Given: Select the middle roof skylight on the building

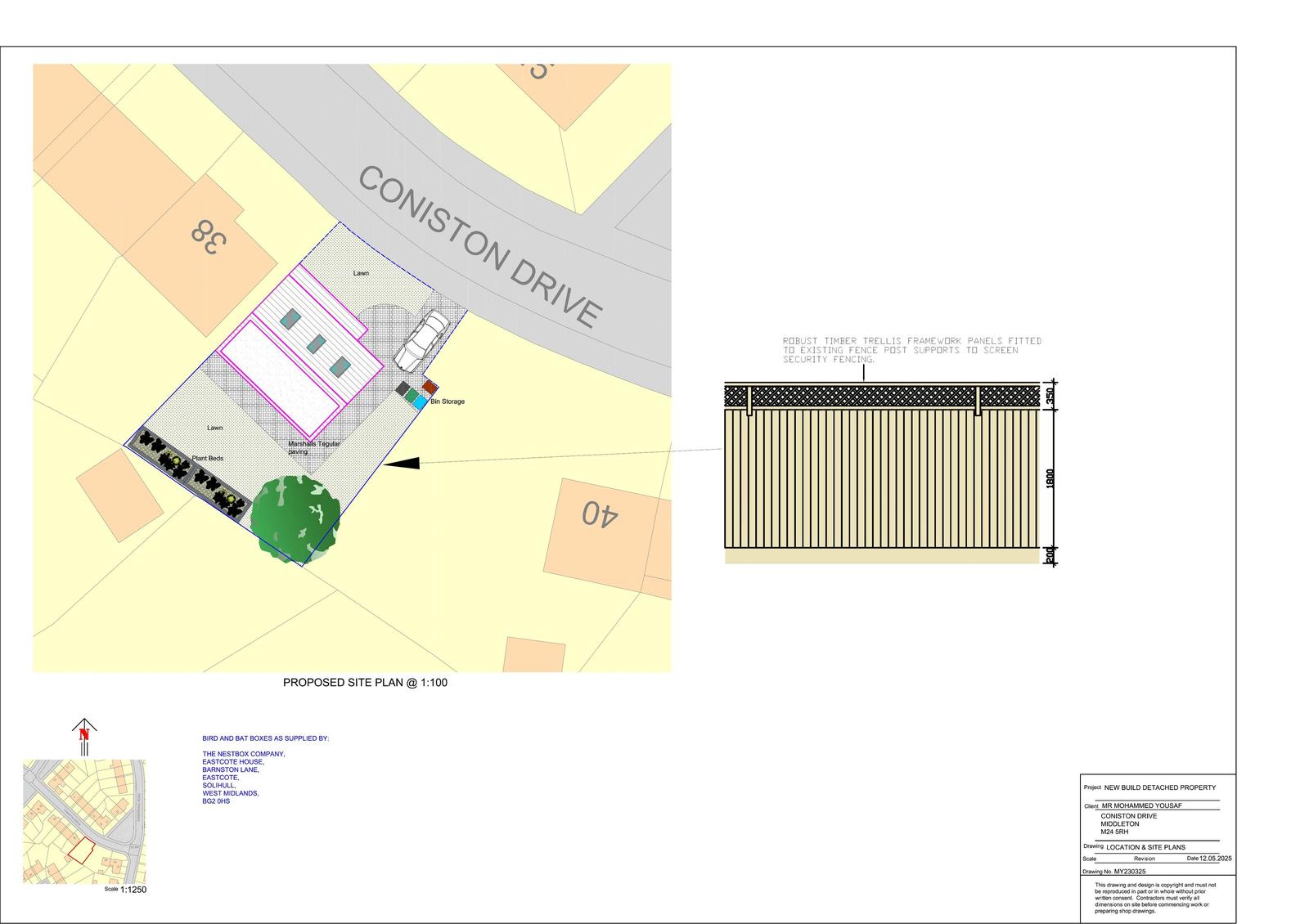Looking at the screenshot, I should pos(317,343).
